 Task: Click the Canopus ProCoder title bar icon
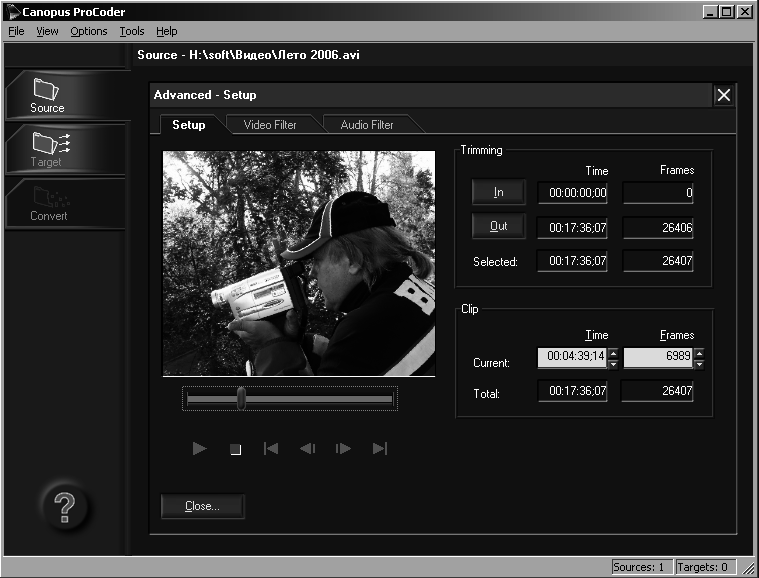coord(12,12)
